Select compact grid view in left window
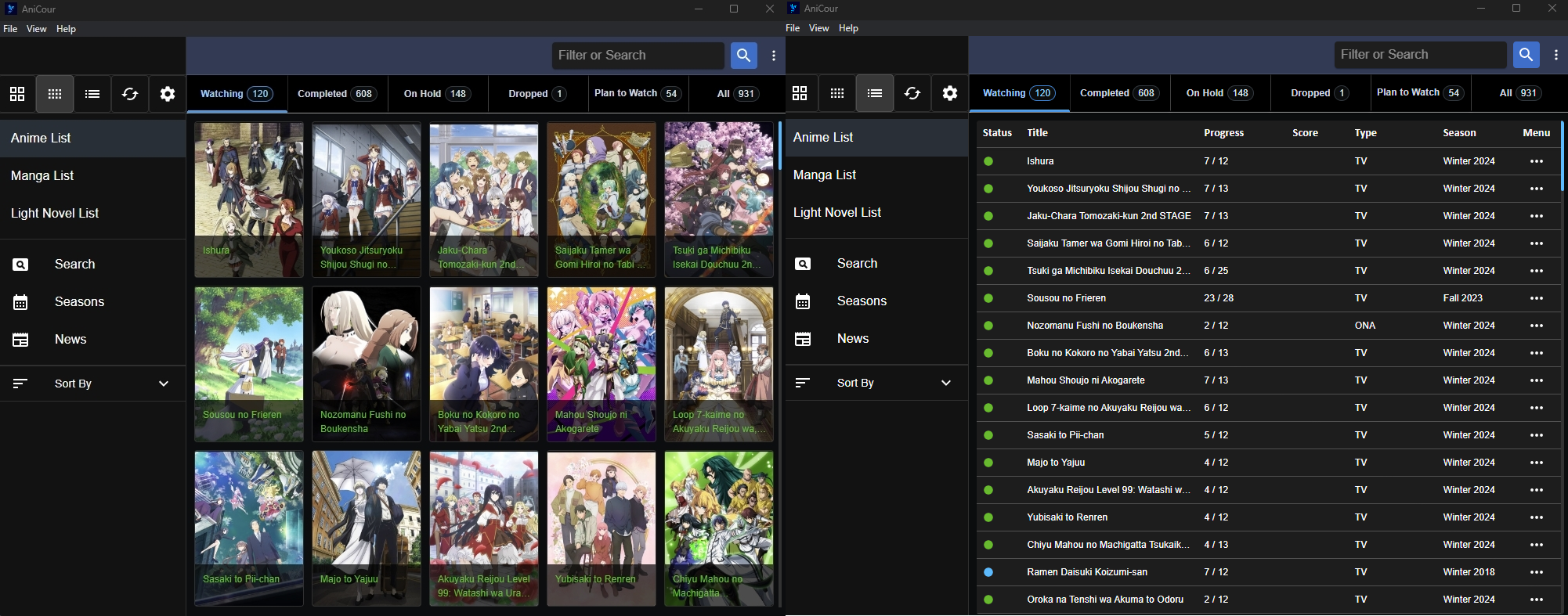The width and height of the screenshot is (1568, 616). (55, 94)
